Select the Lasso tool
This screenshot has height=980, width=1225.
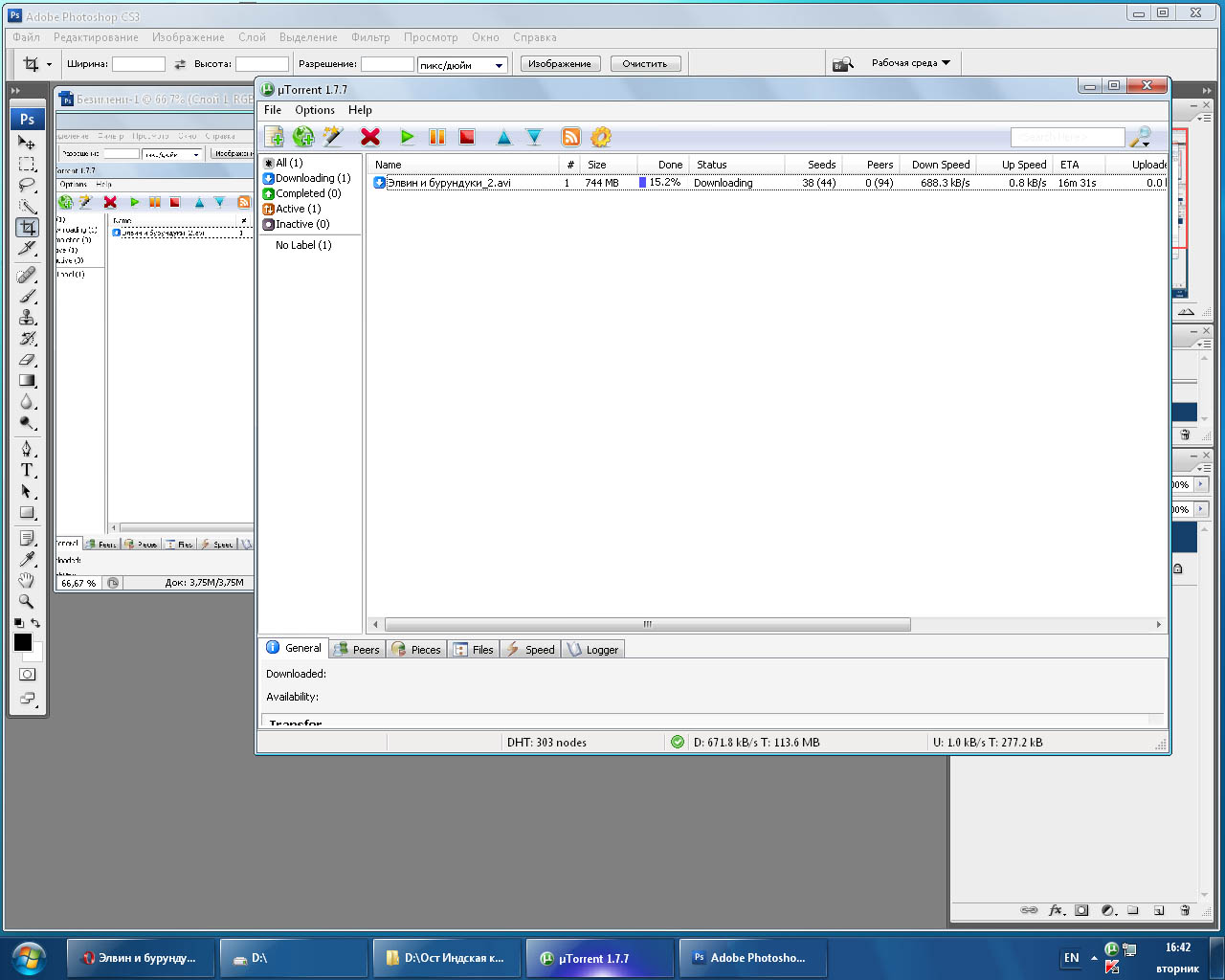[x=27, y=185]
